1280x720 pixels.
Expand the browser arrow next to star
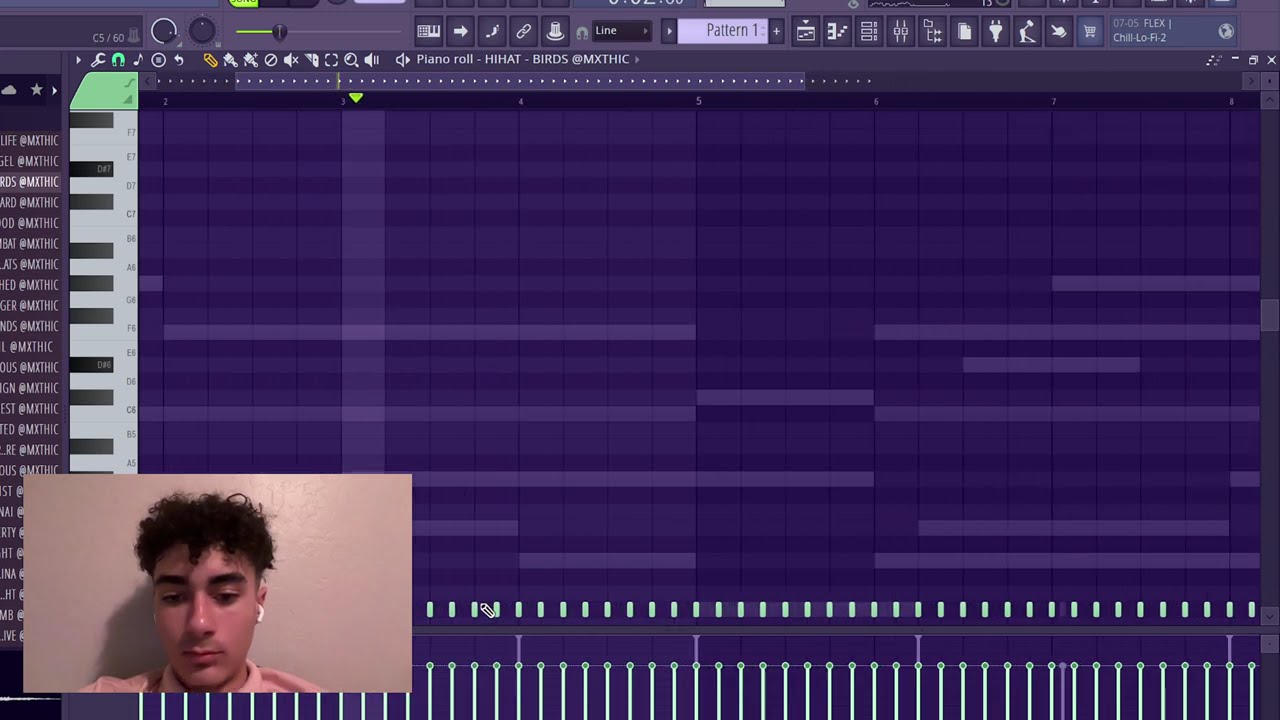click(54, 91)
